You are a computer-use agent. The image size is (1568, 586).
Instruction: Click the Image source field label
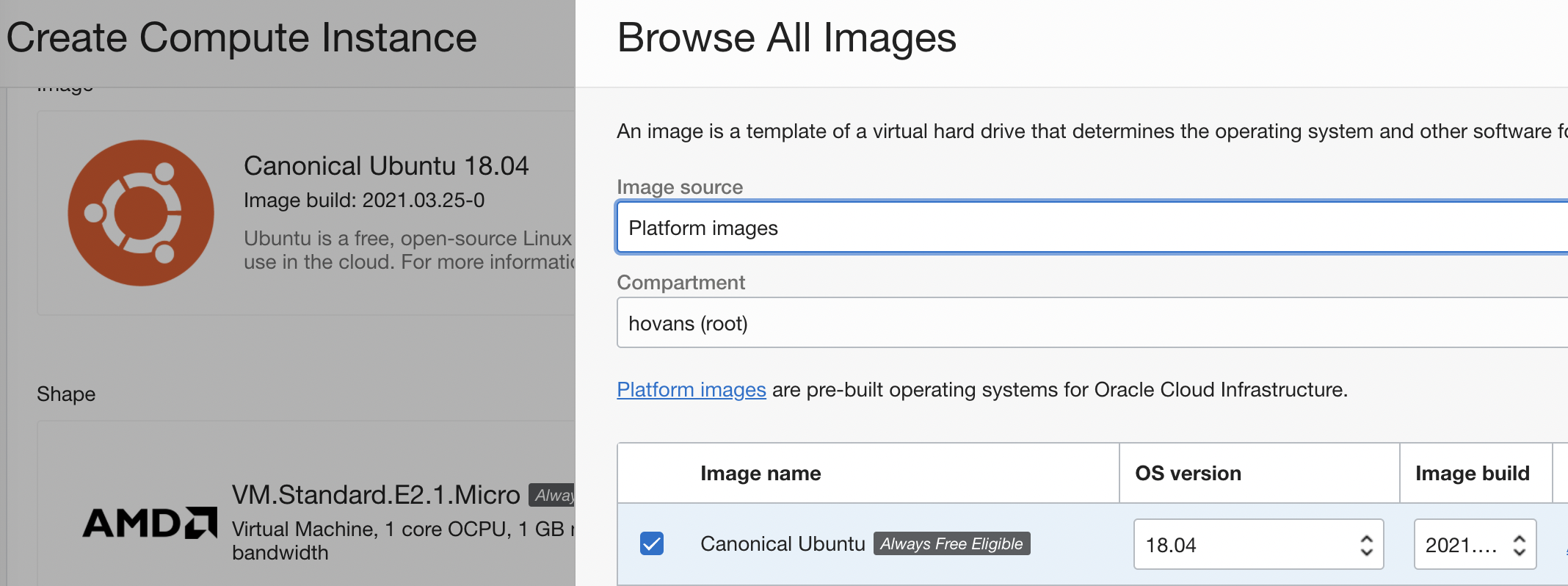point(680,187)
